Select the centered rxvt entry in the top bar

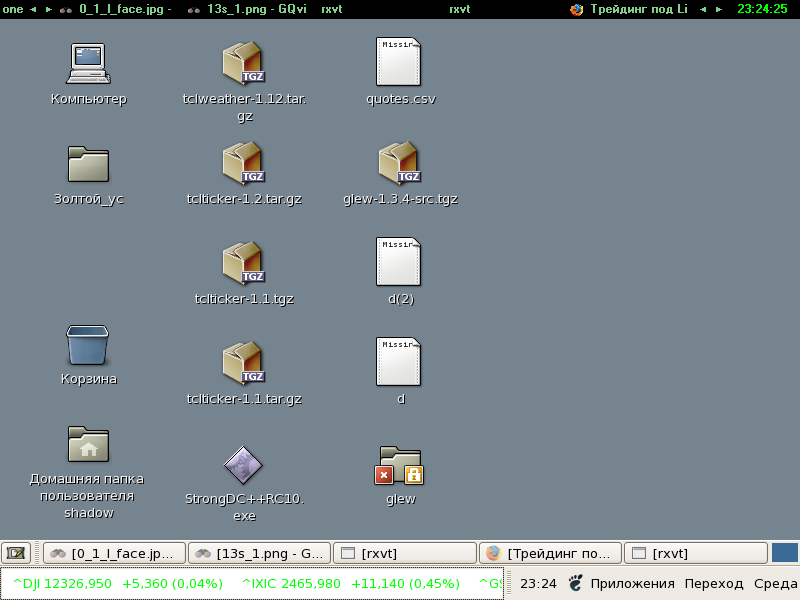460,9
